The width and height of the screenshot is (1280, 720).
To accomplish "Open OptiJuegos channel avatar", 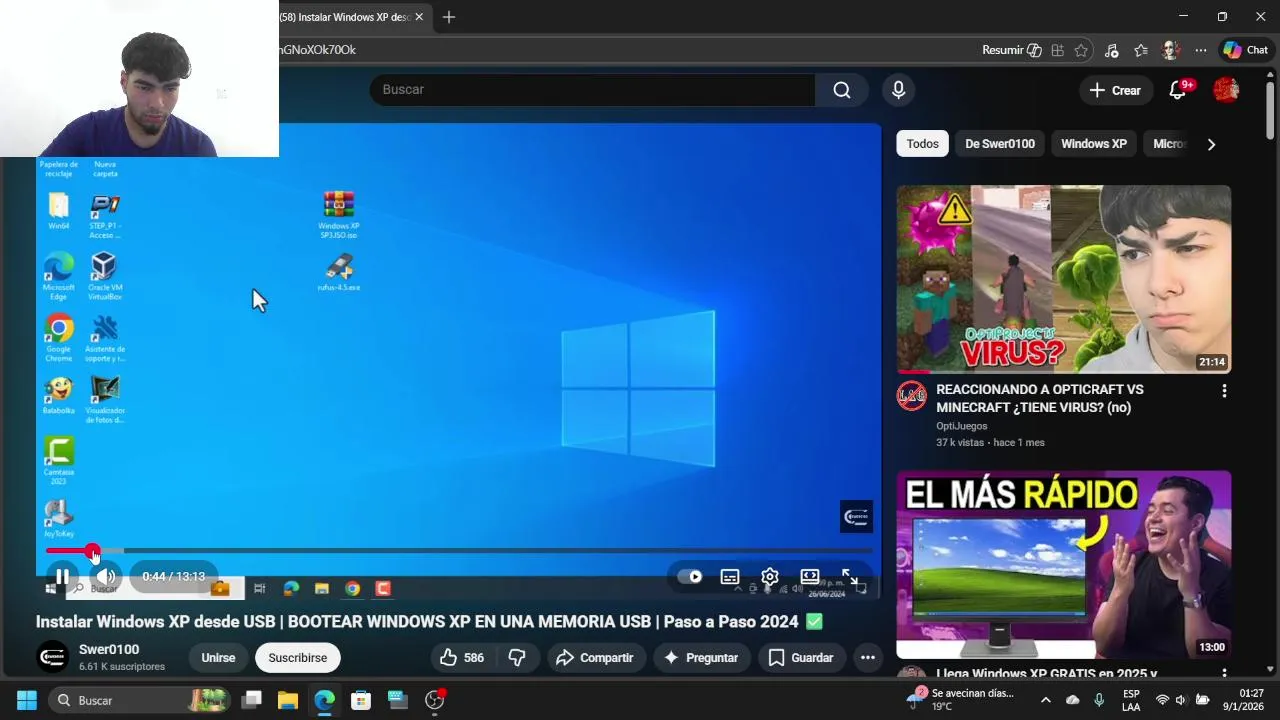I will [x=911, y=395].
